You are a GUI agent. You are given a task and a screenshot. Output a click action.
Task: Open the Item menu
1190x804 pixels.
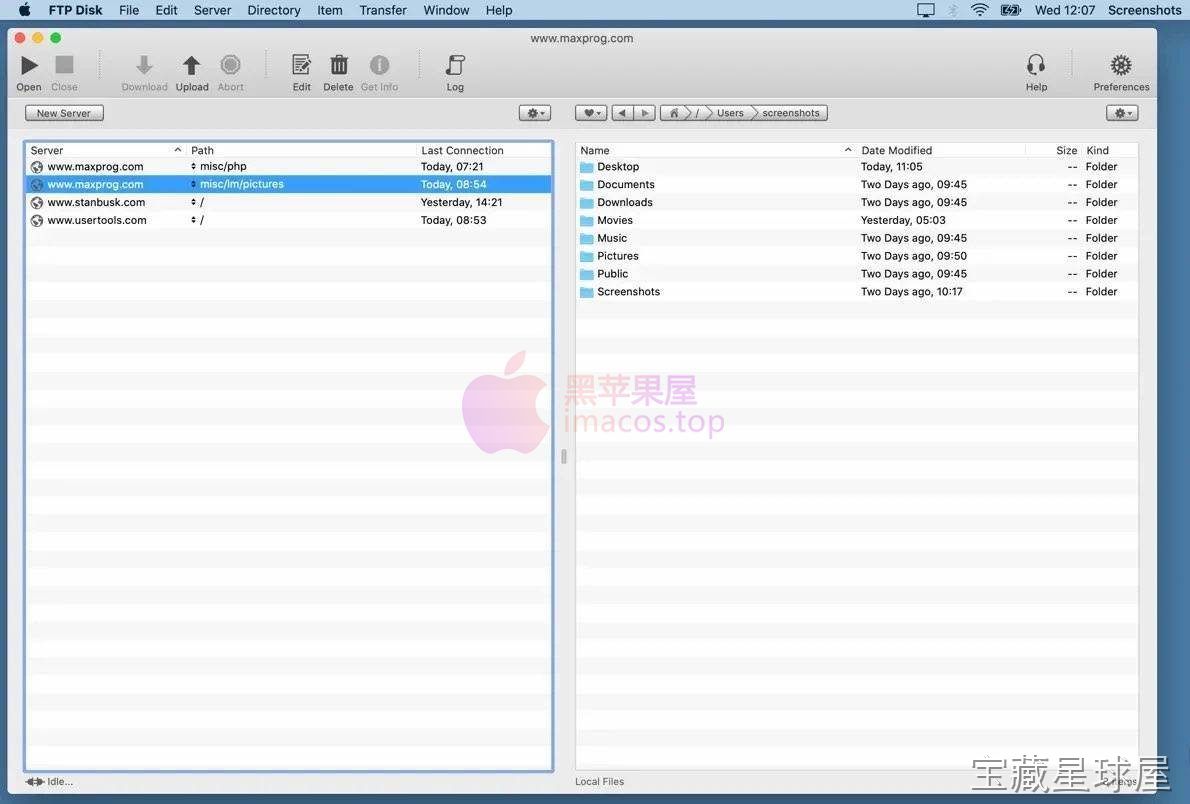(x=329, y=10)
